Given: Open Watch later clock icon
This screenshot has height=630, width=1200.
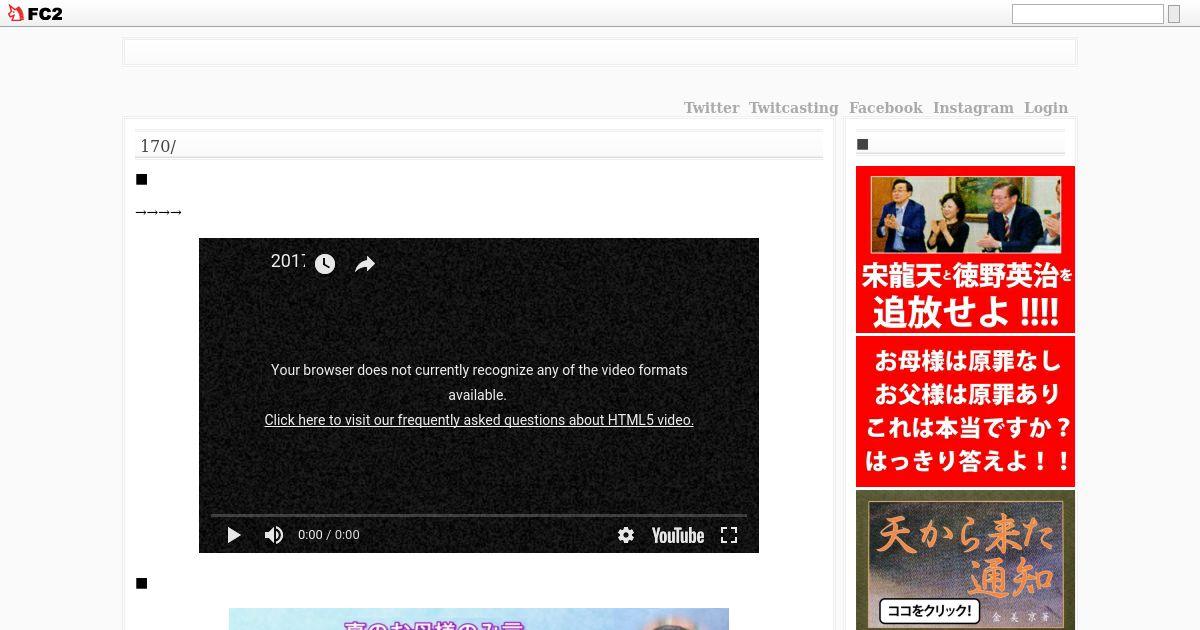Looking at the screenshot, I should [x=325, y=264].
